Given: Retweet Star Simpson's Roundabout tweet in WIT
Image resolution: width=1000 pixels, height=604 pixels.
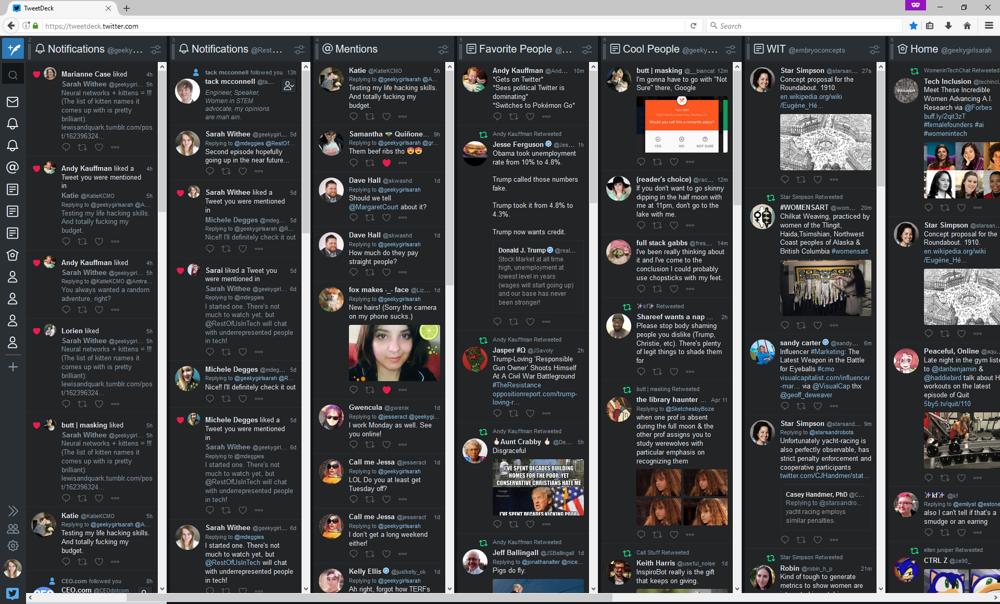Looking at the screenshot, I should pos(802,180).
